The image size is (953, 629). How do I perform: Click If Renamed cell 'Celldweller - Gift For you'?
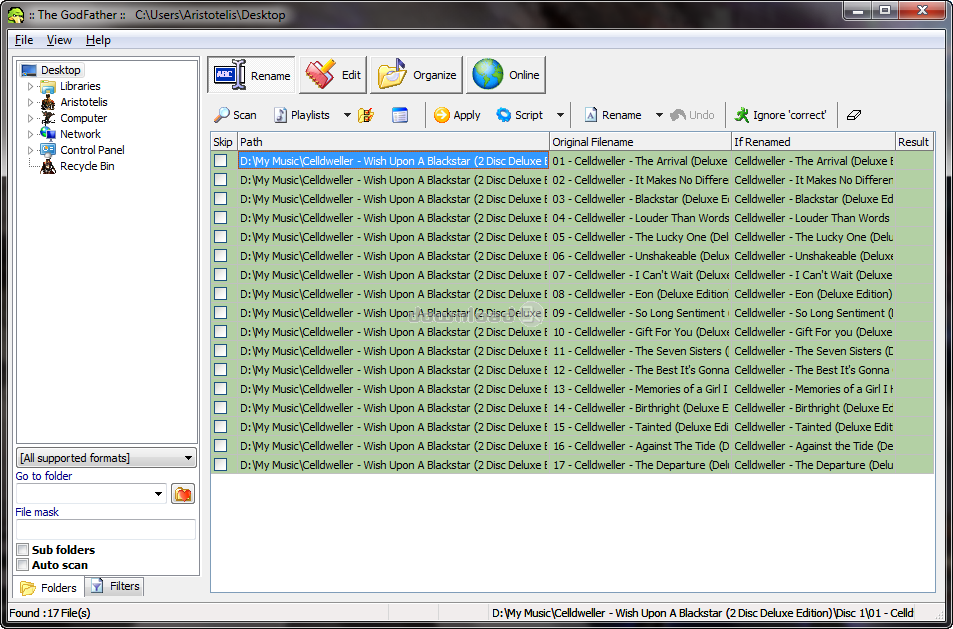(813, 332)
